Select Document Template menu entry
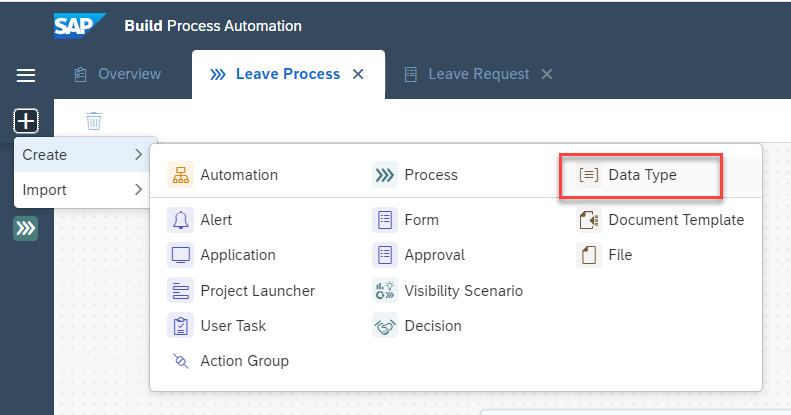The width and height of the screenshot is (791, 415). [675, 220]
